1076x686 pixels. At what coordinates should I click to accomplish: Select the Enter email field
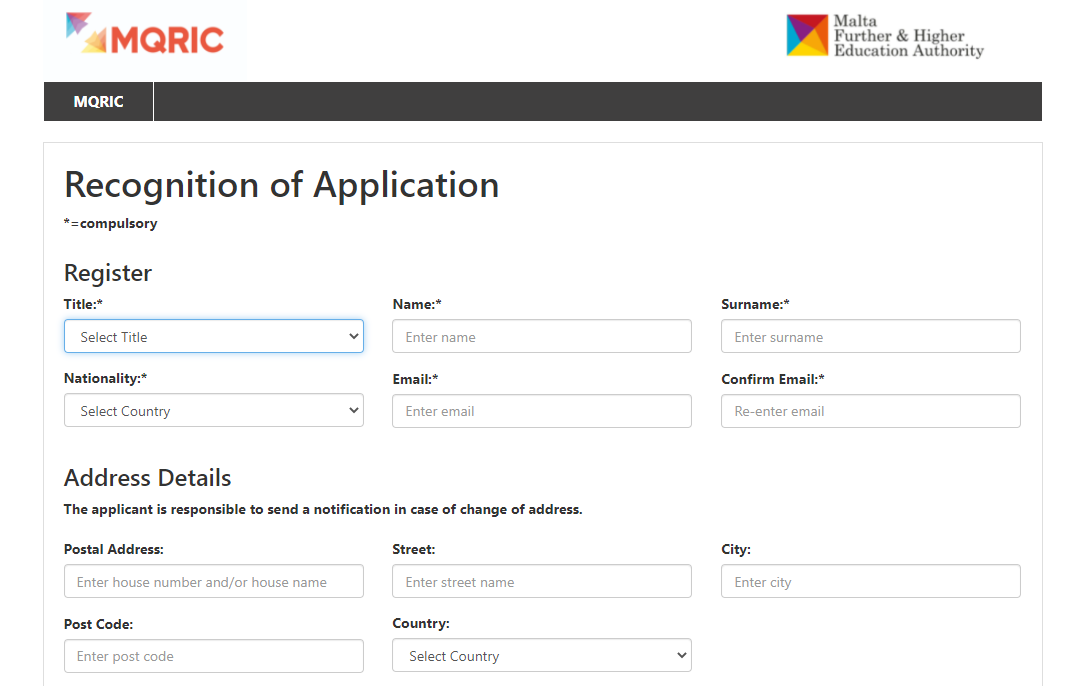(541, 411)
